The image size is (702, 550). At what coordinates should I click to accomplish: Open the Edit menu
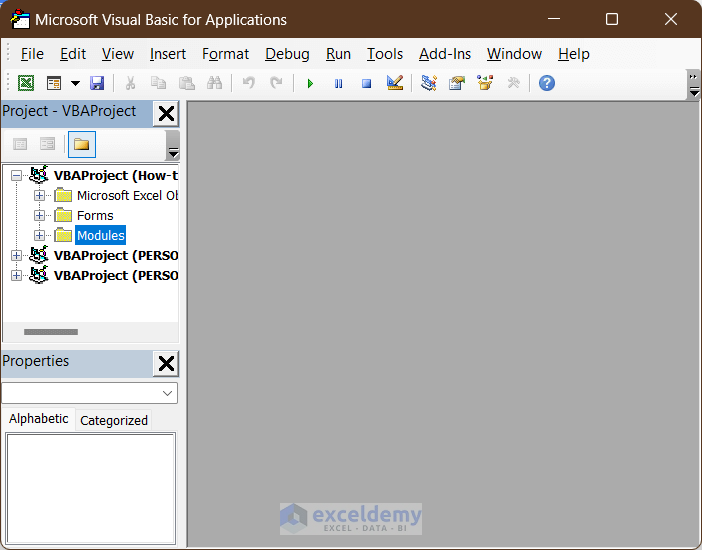click(x=73, y=54)
